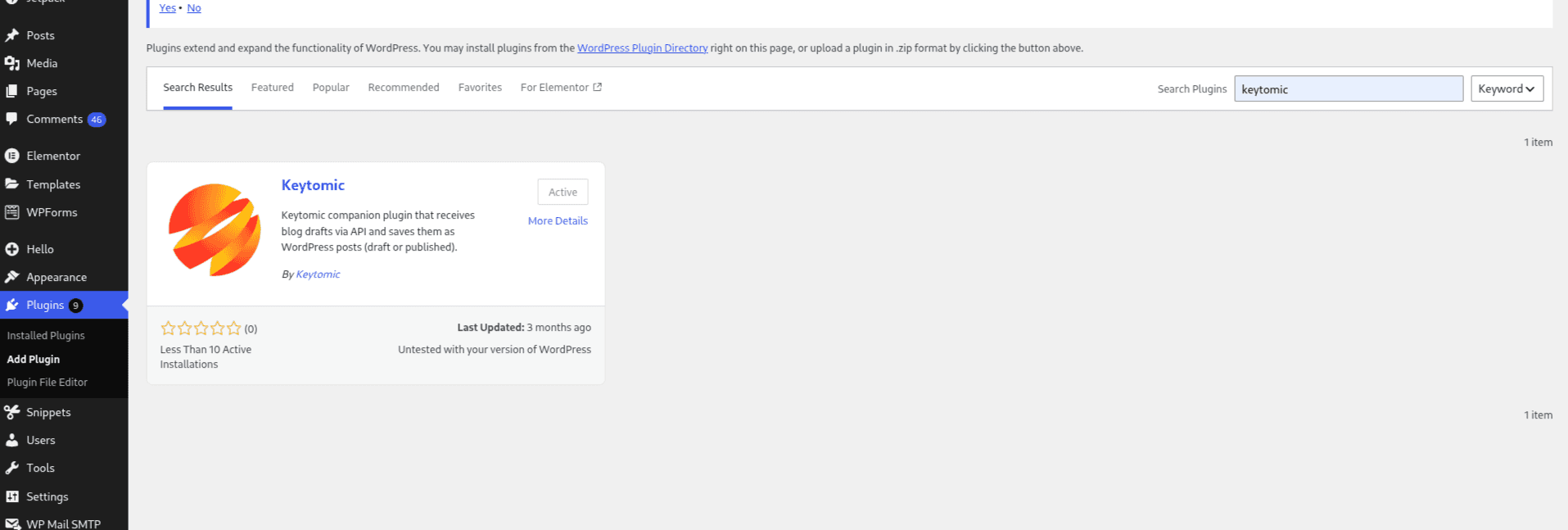Switch to the Search Results tab

197,88
